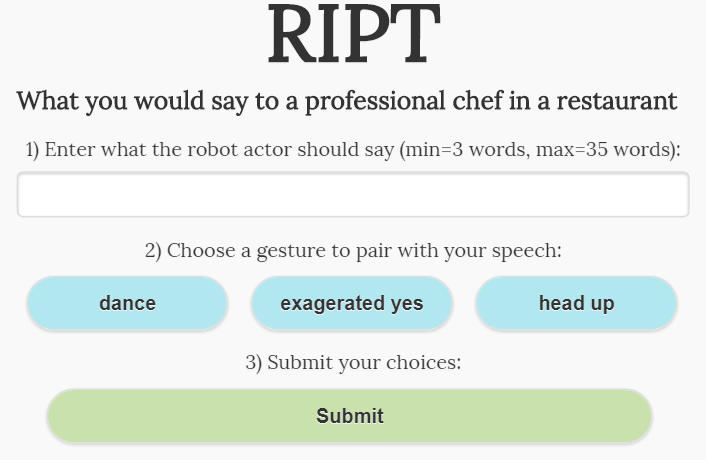Place the cursor in the speech entry box
This screenshot has height=460, width=706.
click(352, 195)
